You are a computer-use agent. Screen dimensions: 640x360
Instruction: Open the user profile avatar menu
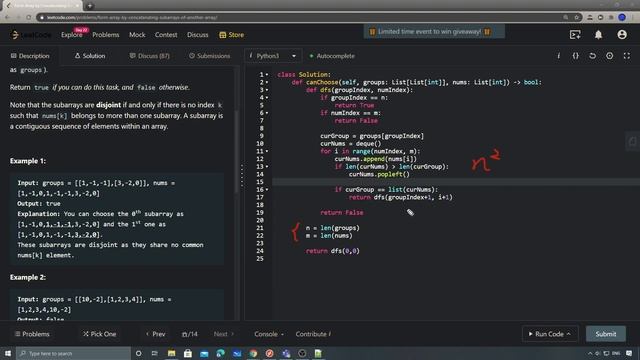[x=622, y=35]
